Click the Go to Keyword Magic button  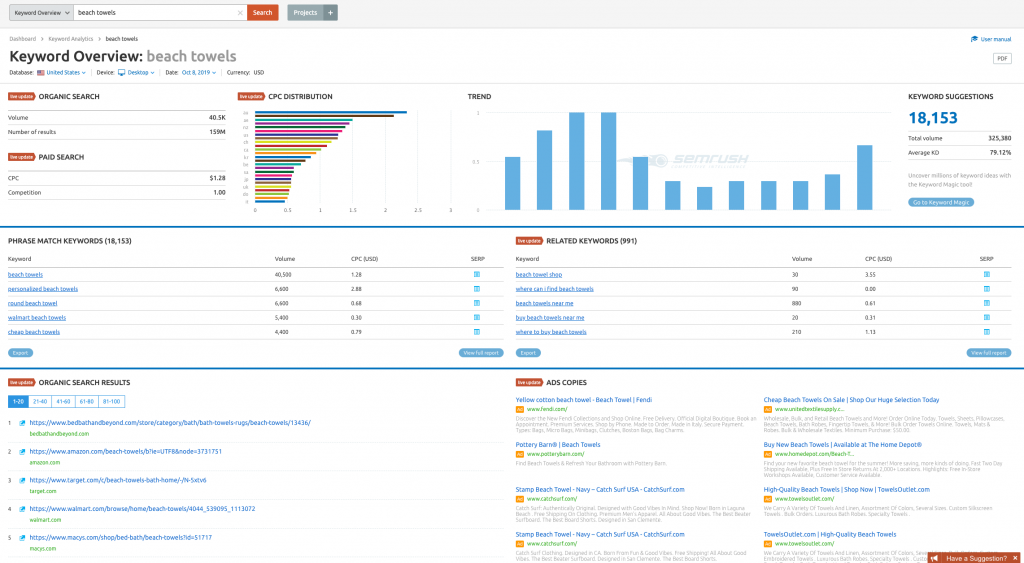[941, 202]
